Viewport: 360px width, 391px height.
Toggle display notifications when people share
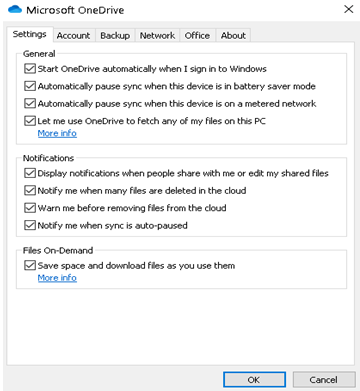[x=30, y=173]
